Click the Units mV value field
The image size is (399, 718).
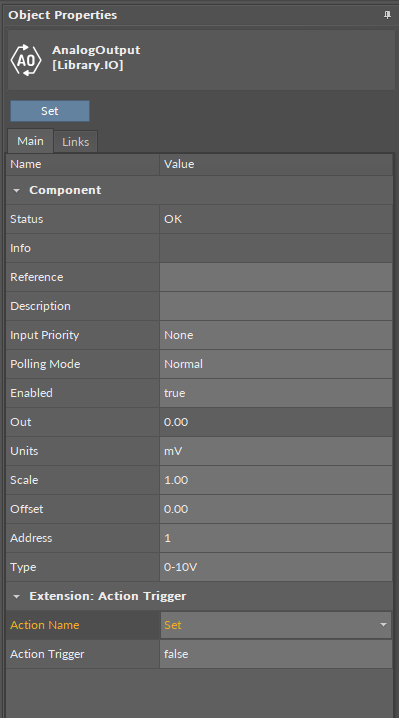(276, 451)
